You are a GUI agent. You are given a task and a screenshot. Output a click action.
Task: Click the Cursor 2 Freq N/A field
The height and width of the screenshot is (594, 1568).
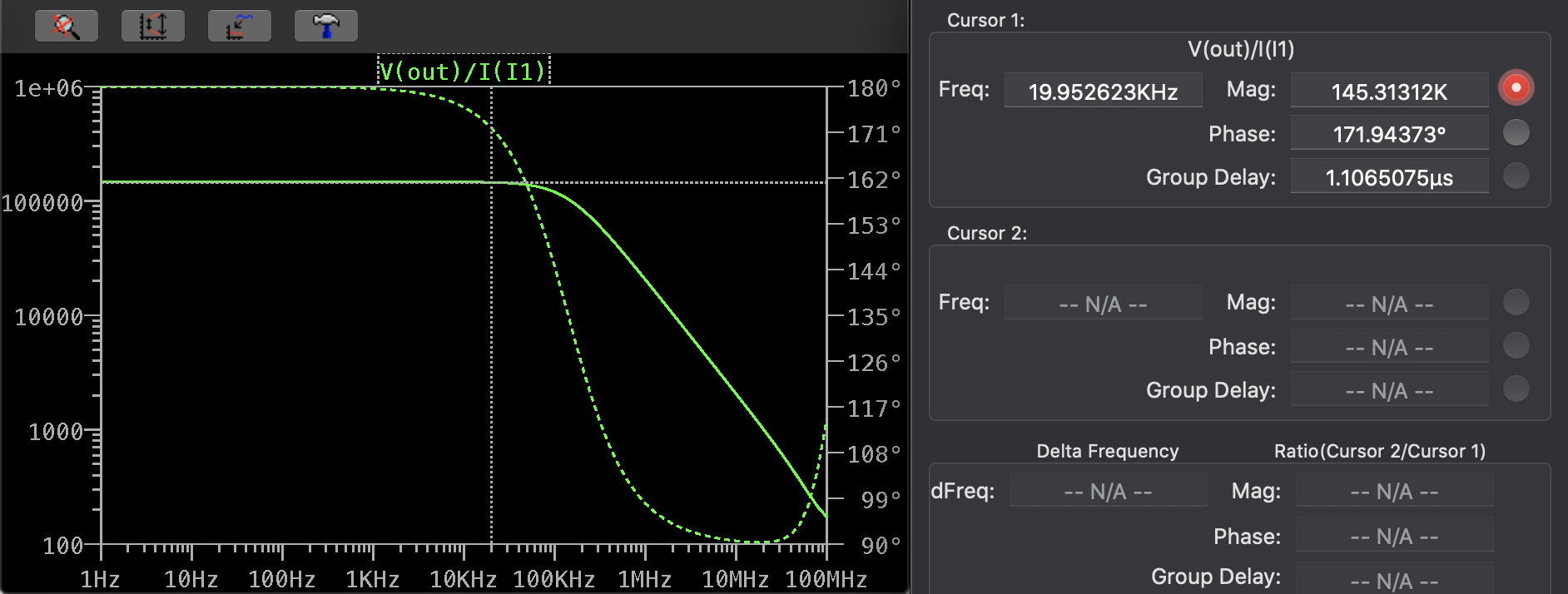[1104, 303]
